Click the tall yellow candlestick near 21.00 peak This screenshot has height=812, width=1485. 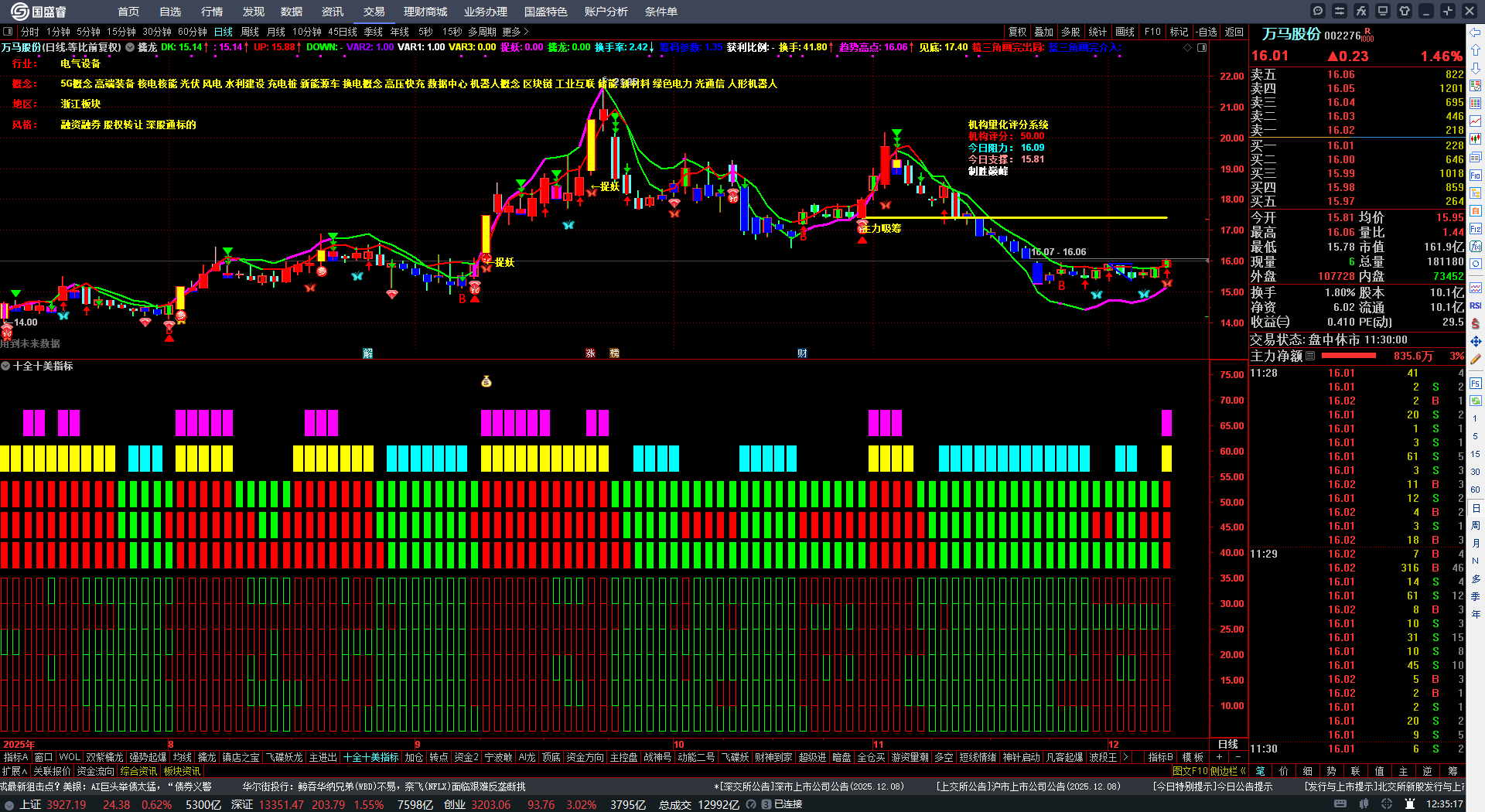[x=592, y=145]
